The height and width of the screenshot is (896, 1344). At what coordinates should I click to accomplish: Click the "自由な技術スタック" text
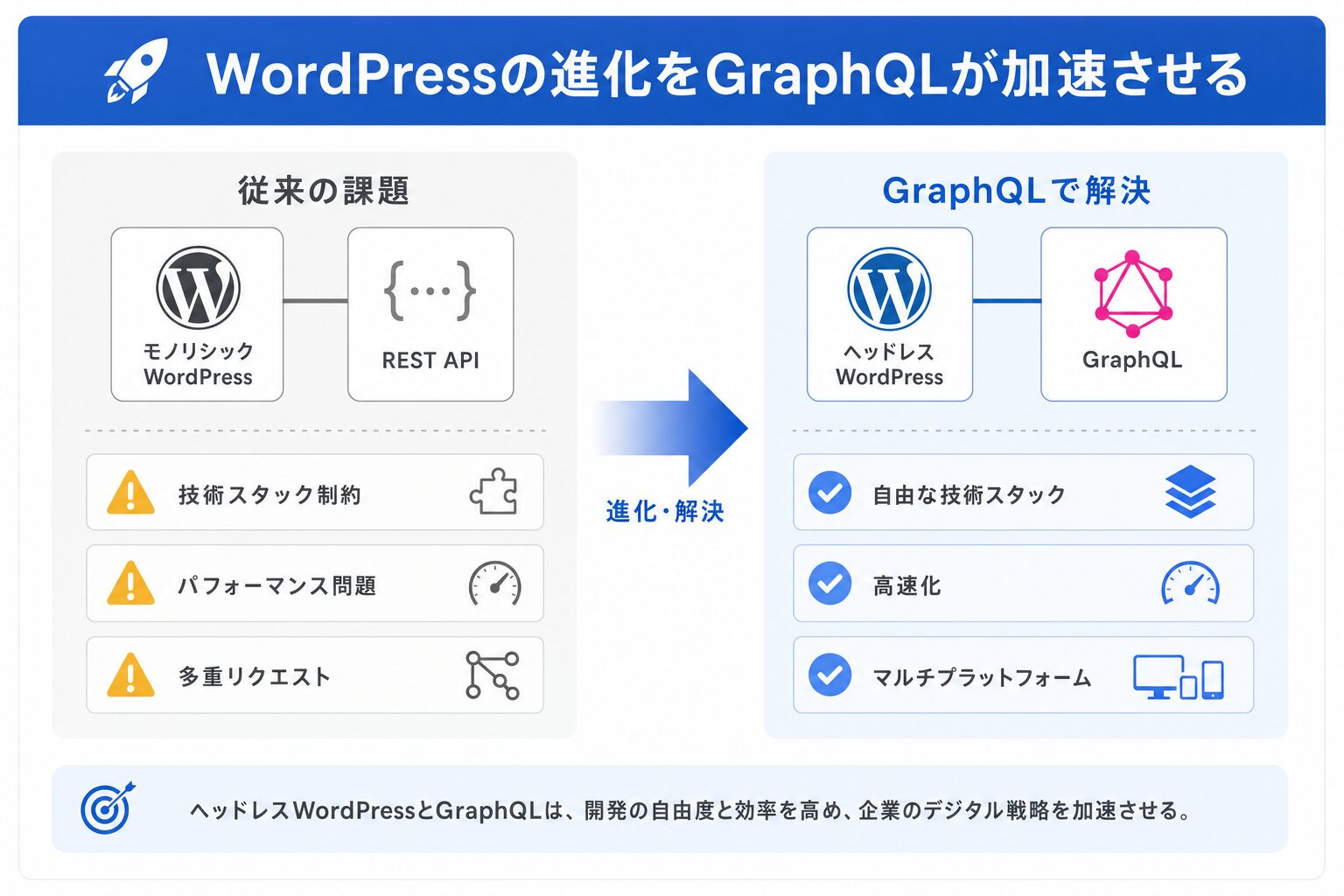click(969, 494)
